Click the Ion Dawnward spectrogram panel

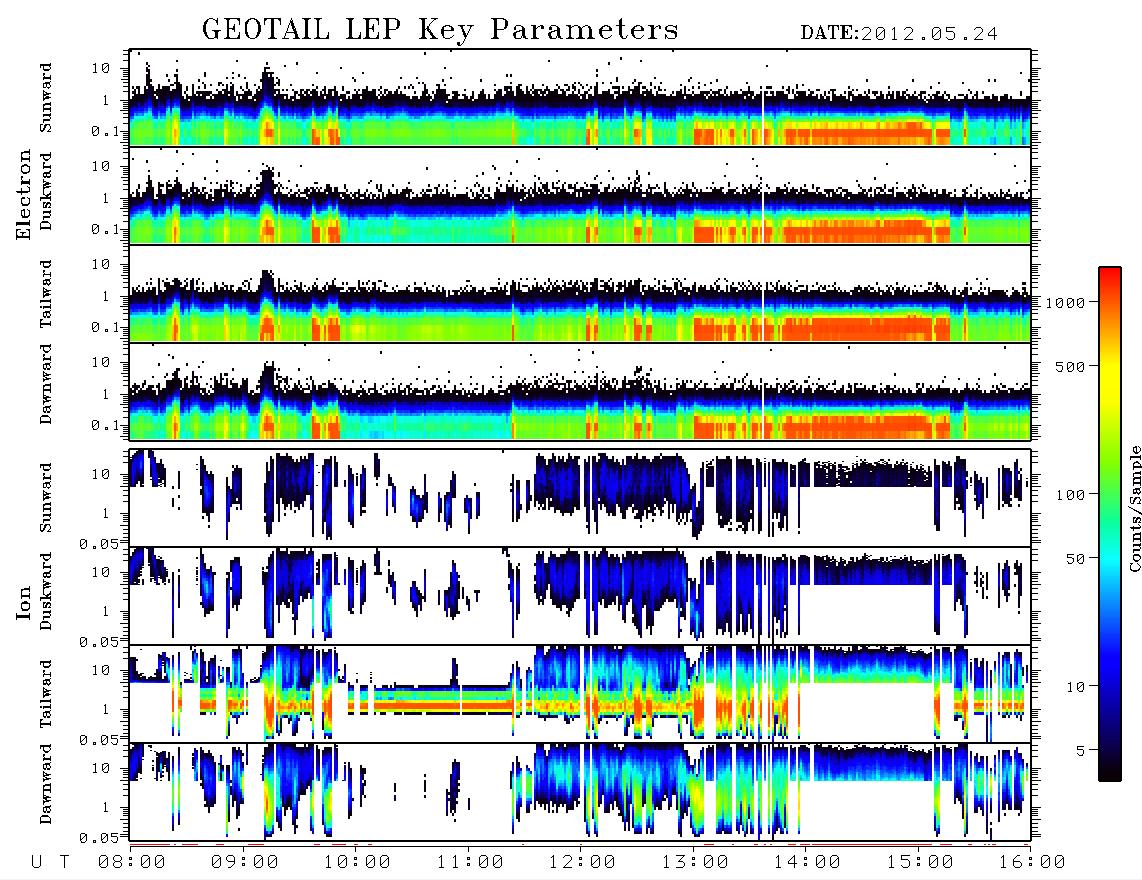point(580,792)
